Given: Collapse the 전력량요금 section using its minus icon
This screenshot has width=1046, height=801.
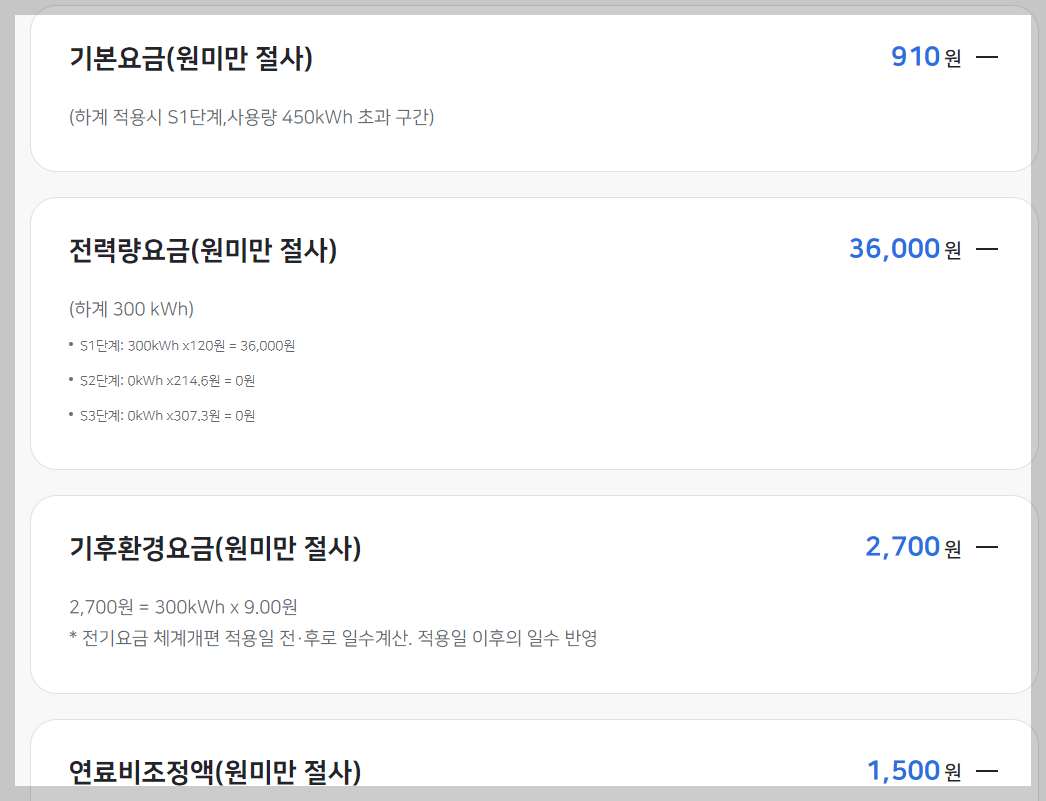Looking at the screenshot, I should tap(988, 248).
